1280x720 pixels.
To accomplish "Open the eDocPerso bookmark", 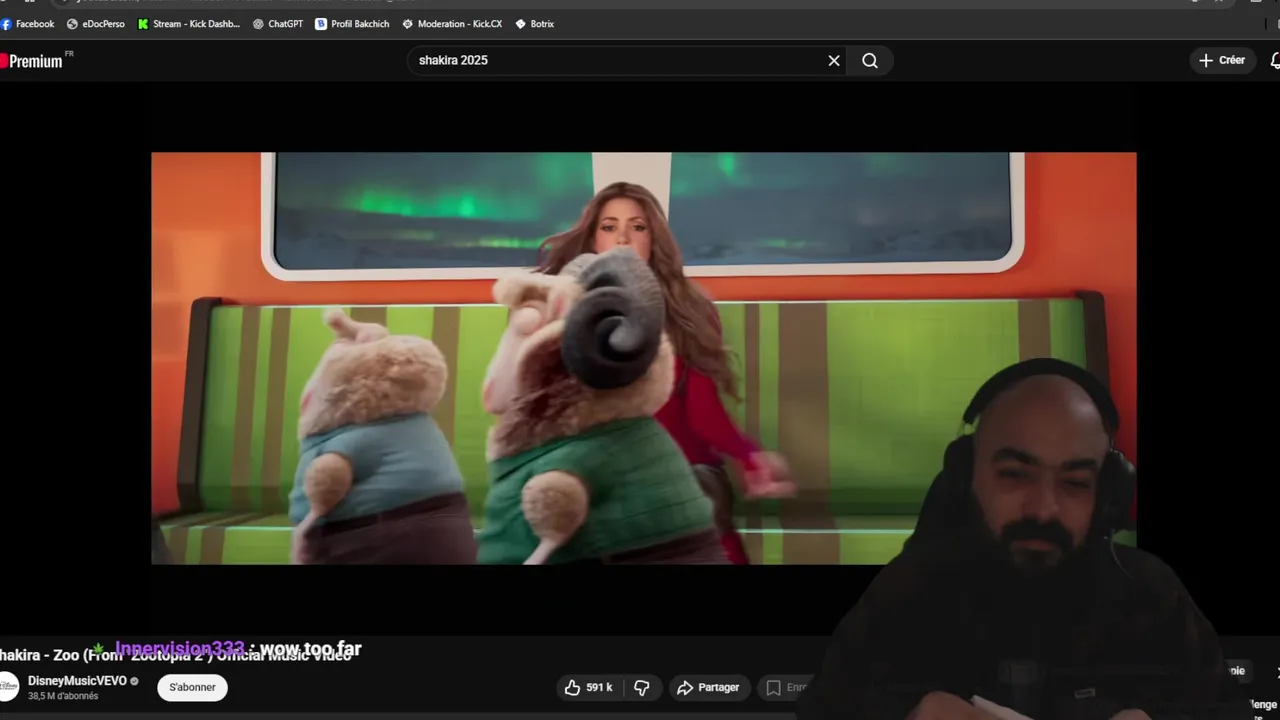I will 96,24.
